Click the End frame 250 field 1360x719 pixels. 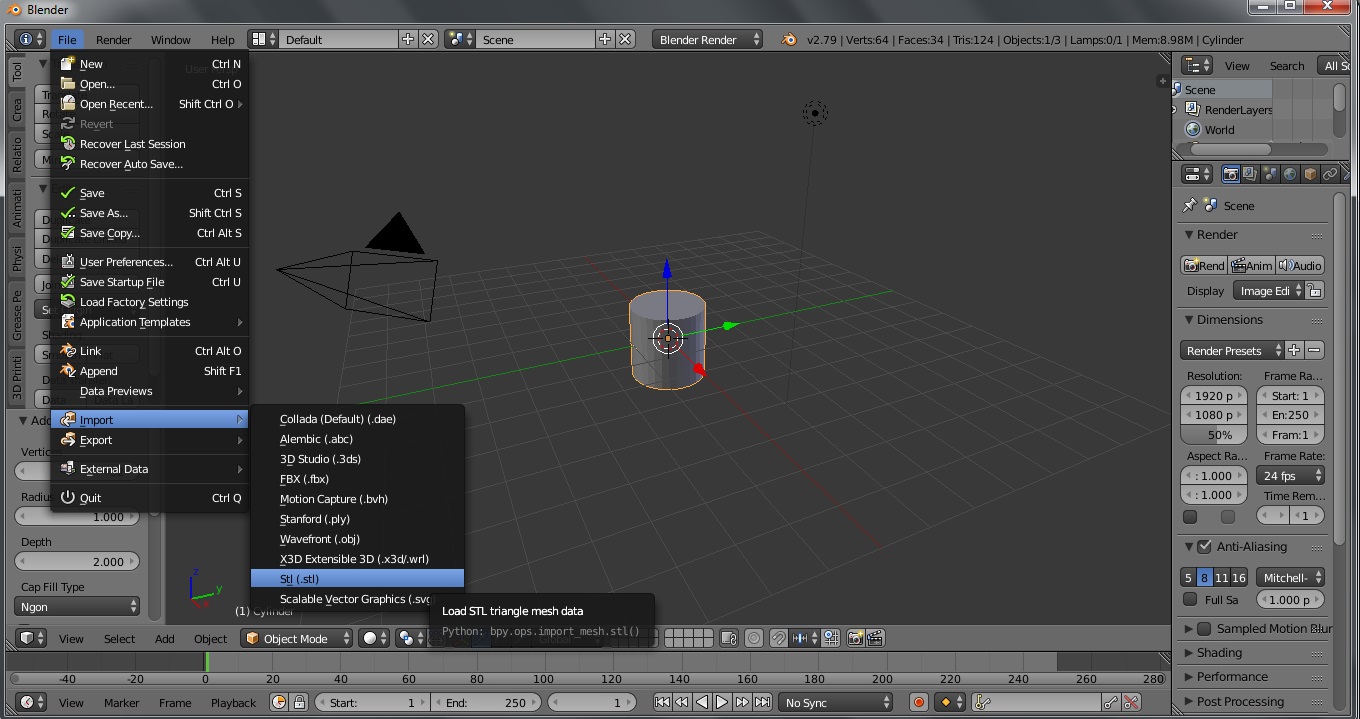coord(486,702)
